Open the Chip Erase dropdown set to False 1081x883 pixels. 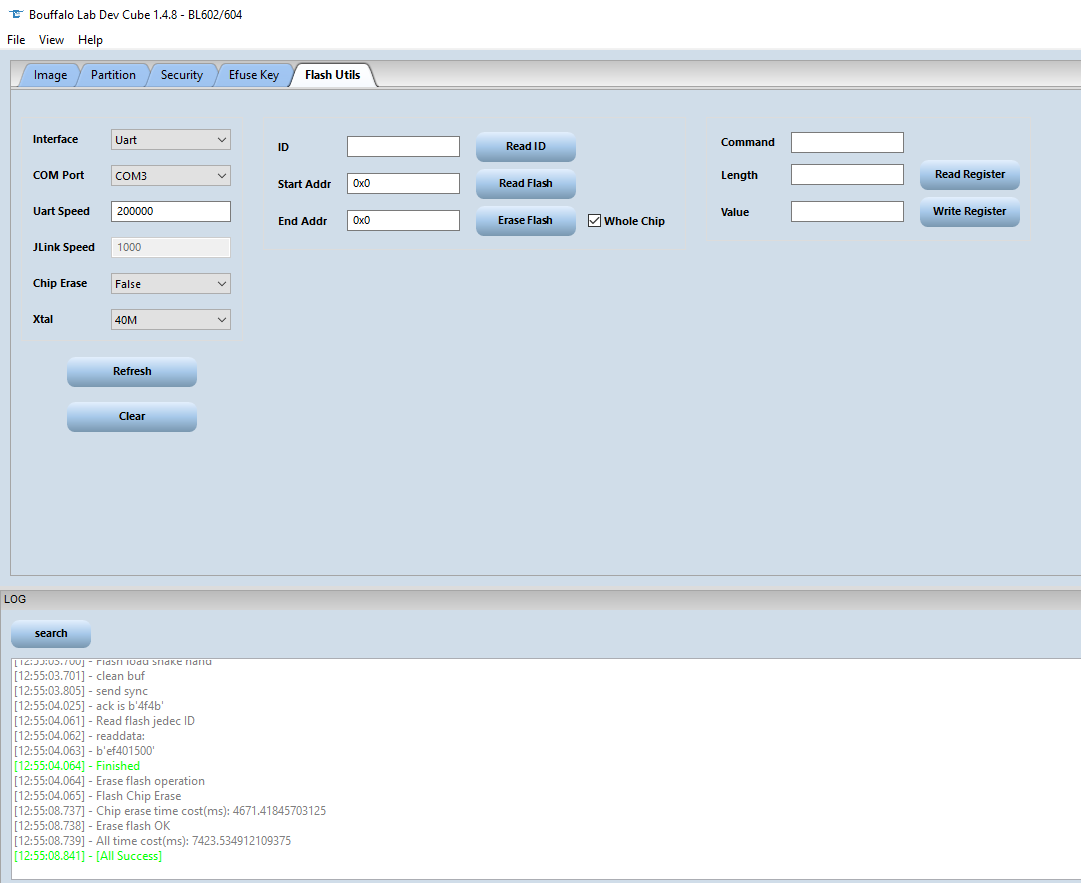pyautogui.click(x=171, y=284)
